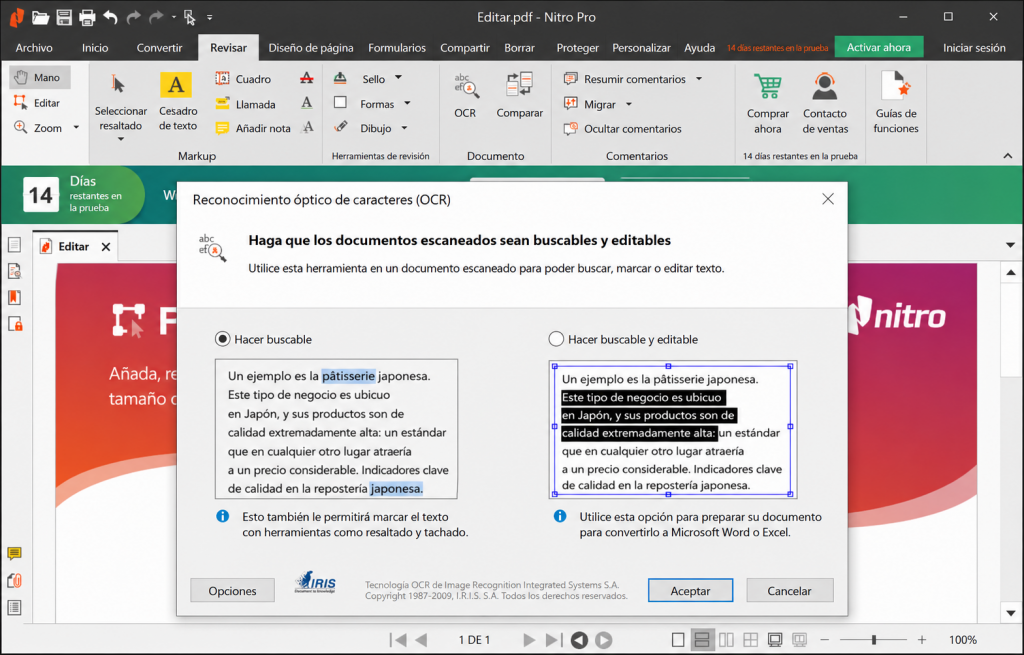Open Opciones in OCR dialog
This screenshot has width=1024, height=655.
pyautogui.click(x=232, y=590)
